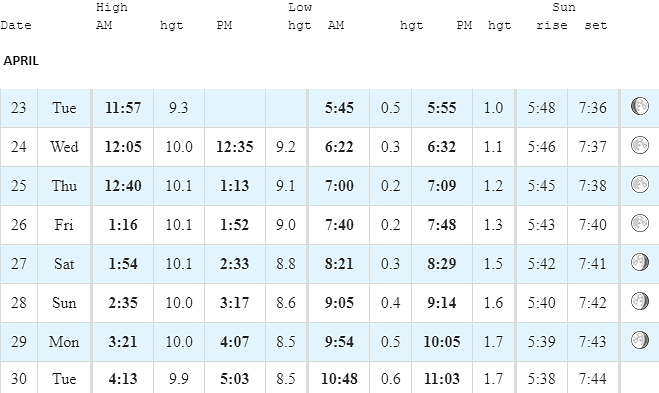
Task: Click the 11:57 AM high tide cell
Action: [x=123, y=108]
